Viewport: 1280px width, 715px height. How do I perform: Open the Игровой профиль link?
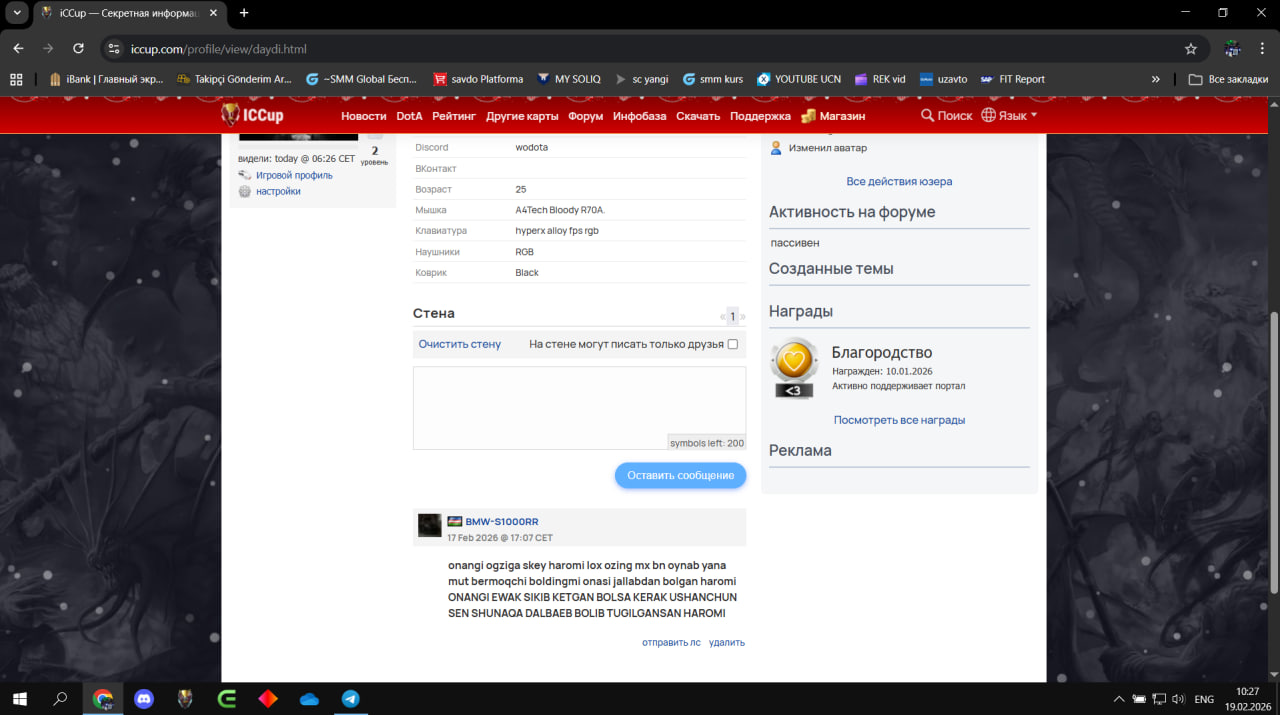[294, 175]
